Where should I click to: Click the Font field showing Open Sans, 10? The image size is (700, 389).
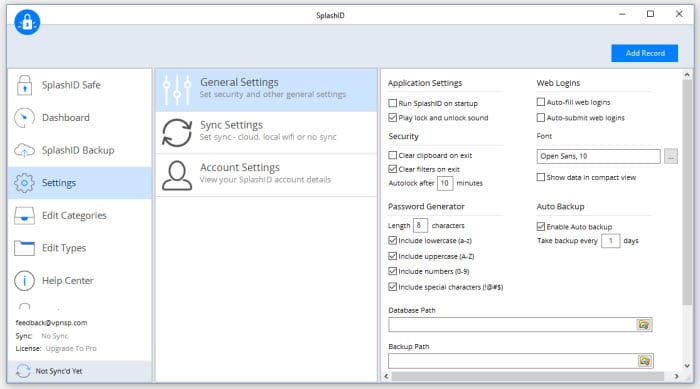[598, 156]
